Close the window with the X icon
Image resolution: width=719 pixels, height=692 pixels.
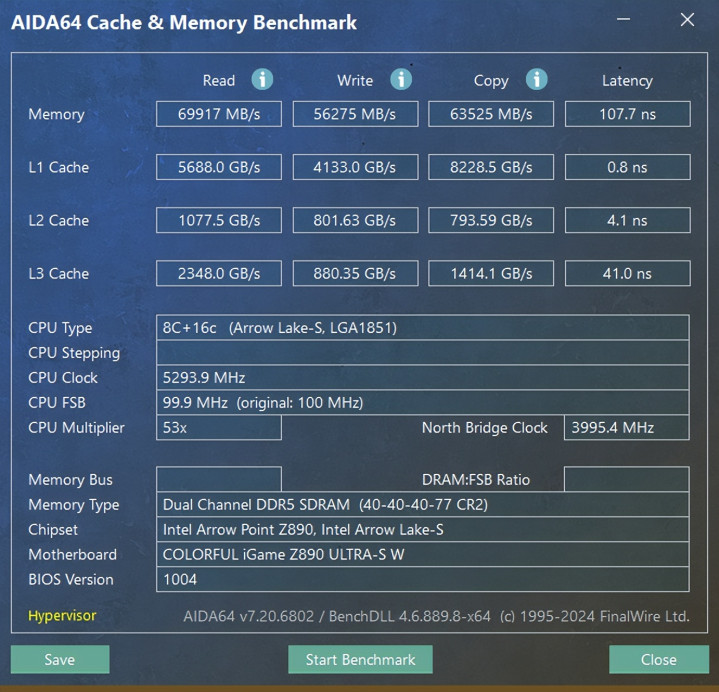(x=687, y=19)
